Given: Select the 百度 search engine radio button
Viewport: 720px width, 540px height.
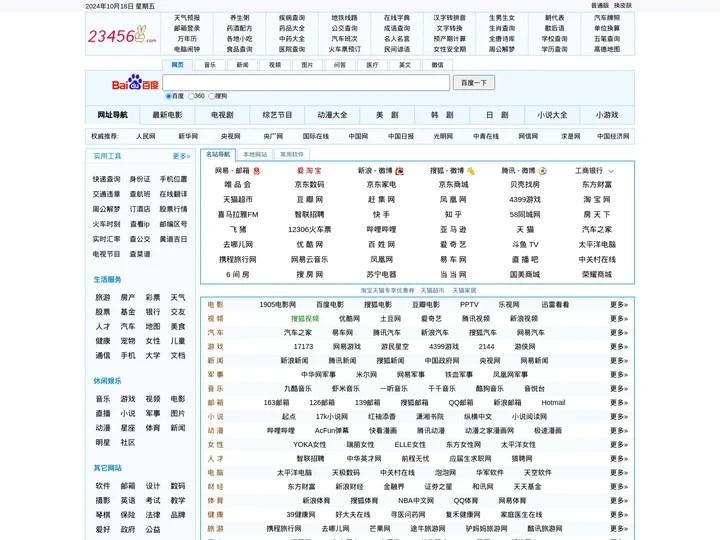Looking at the screenshot, I should 168,96.
